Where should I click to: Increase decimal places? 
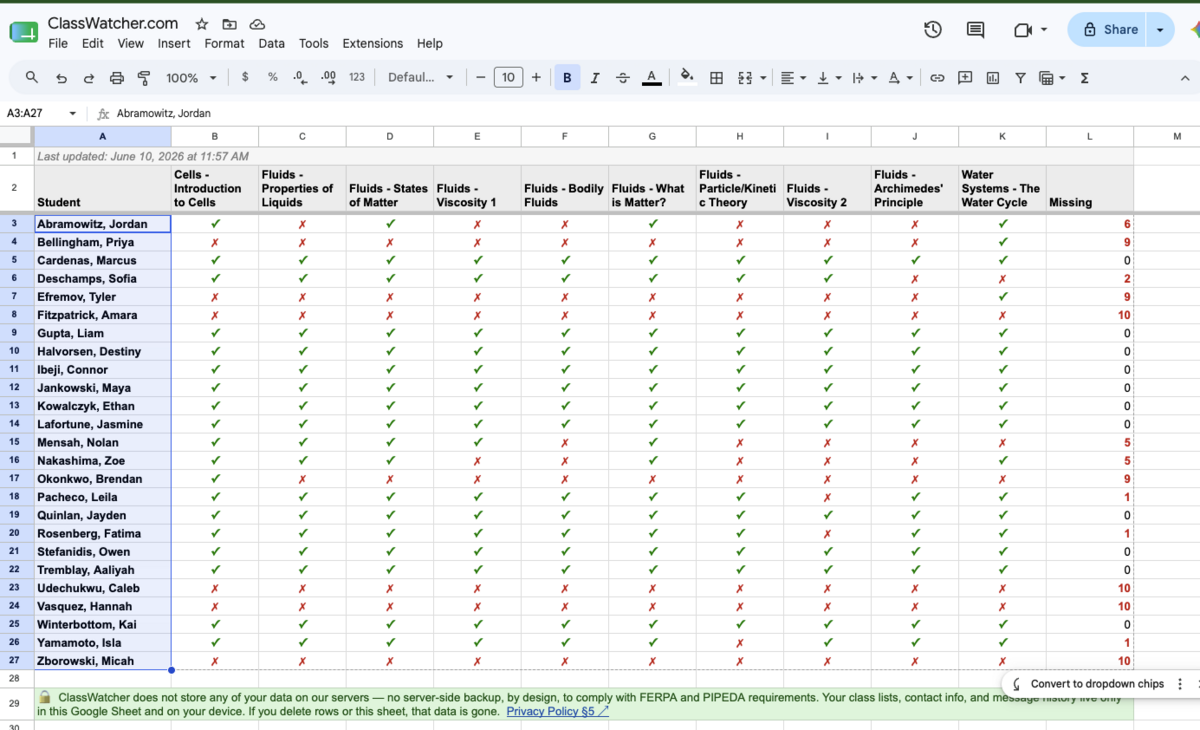click(328, 77)
